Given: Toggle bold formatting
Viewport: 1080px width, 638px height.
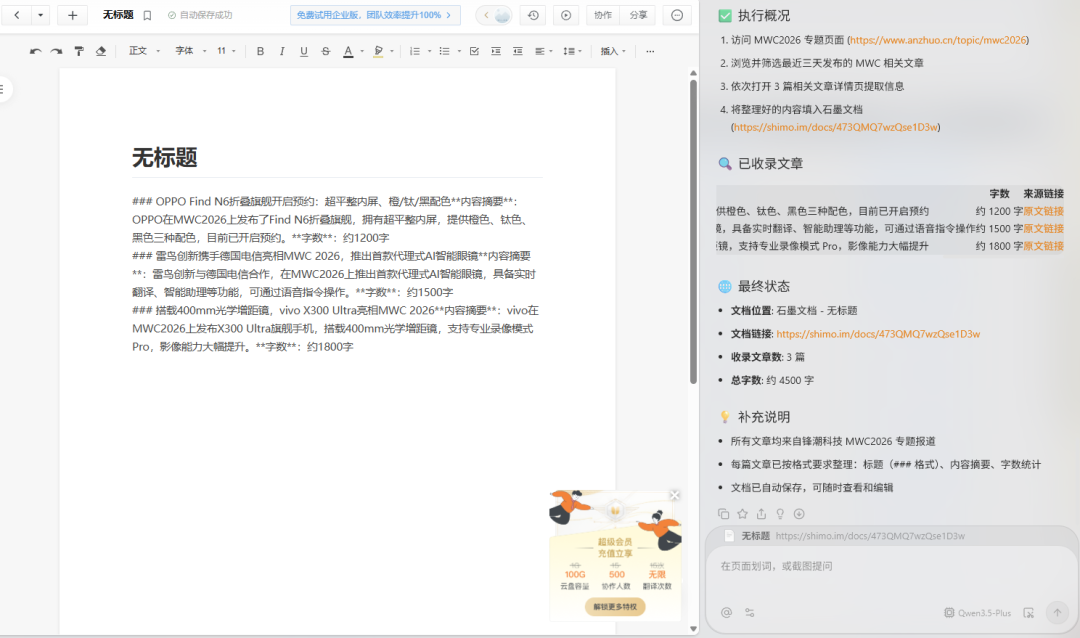Looking at the screenshot, I should pyautogui.click(x=260, y=51).
